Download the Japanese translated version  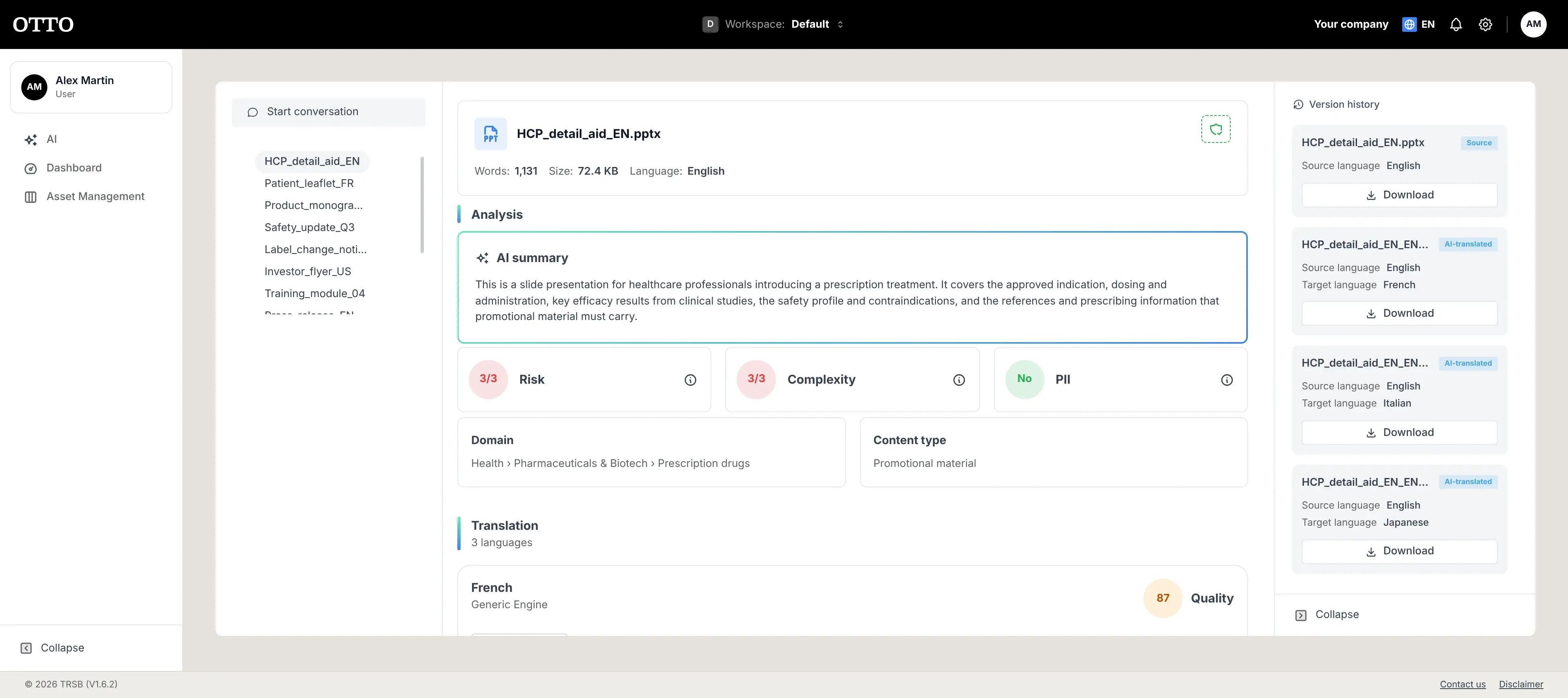[x=1399, y=551]
